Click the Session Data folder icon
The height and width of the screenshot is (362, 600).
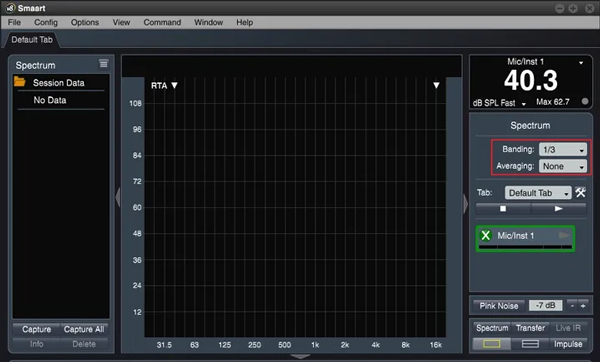tap(20, 82)
